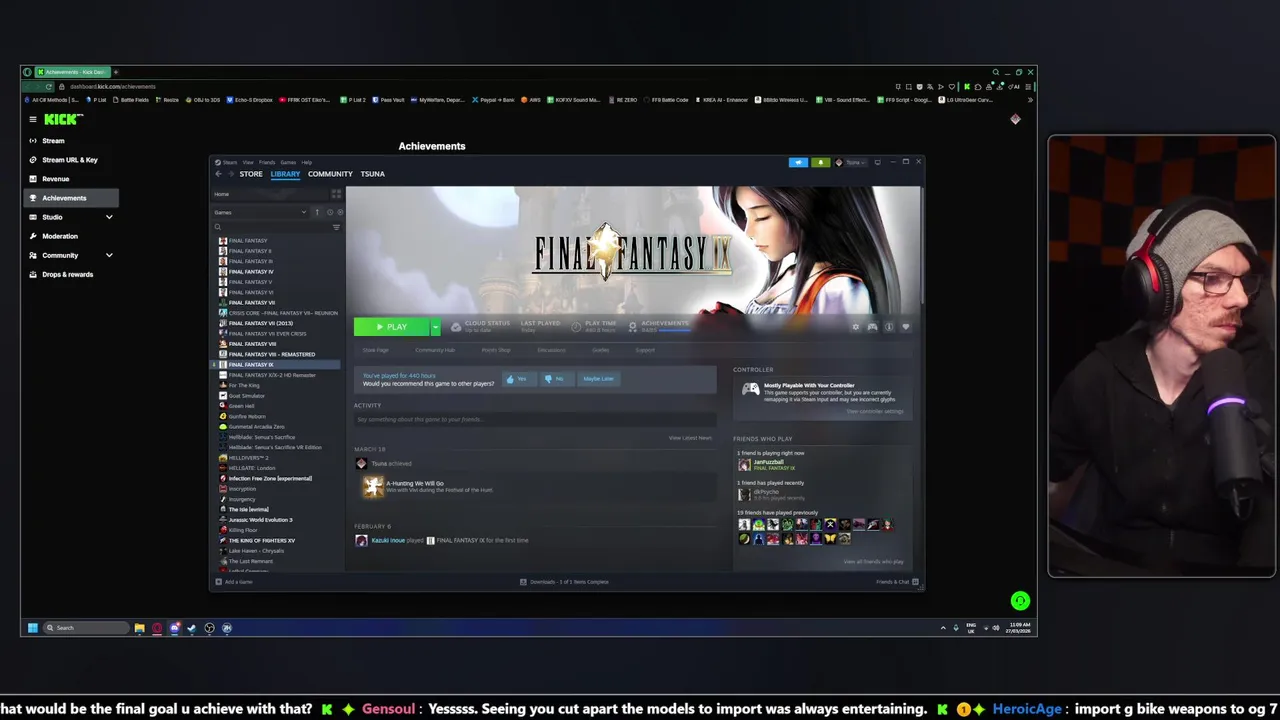Open the Help menu in Steam
This screenshot has height=720, width=1280.
307,162
